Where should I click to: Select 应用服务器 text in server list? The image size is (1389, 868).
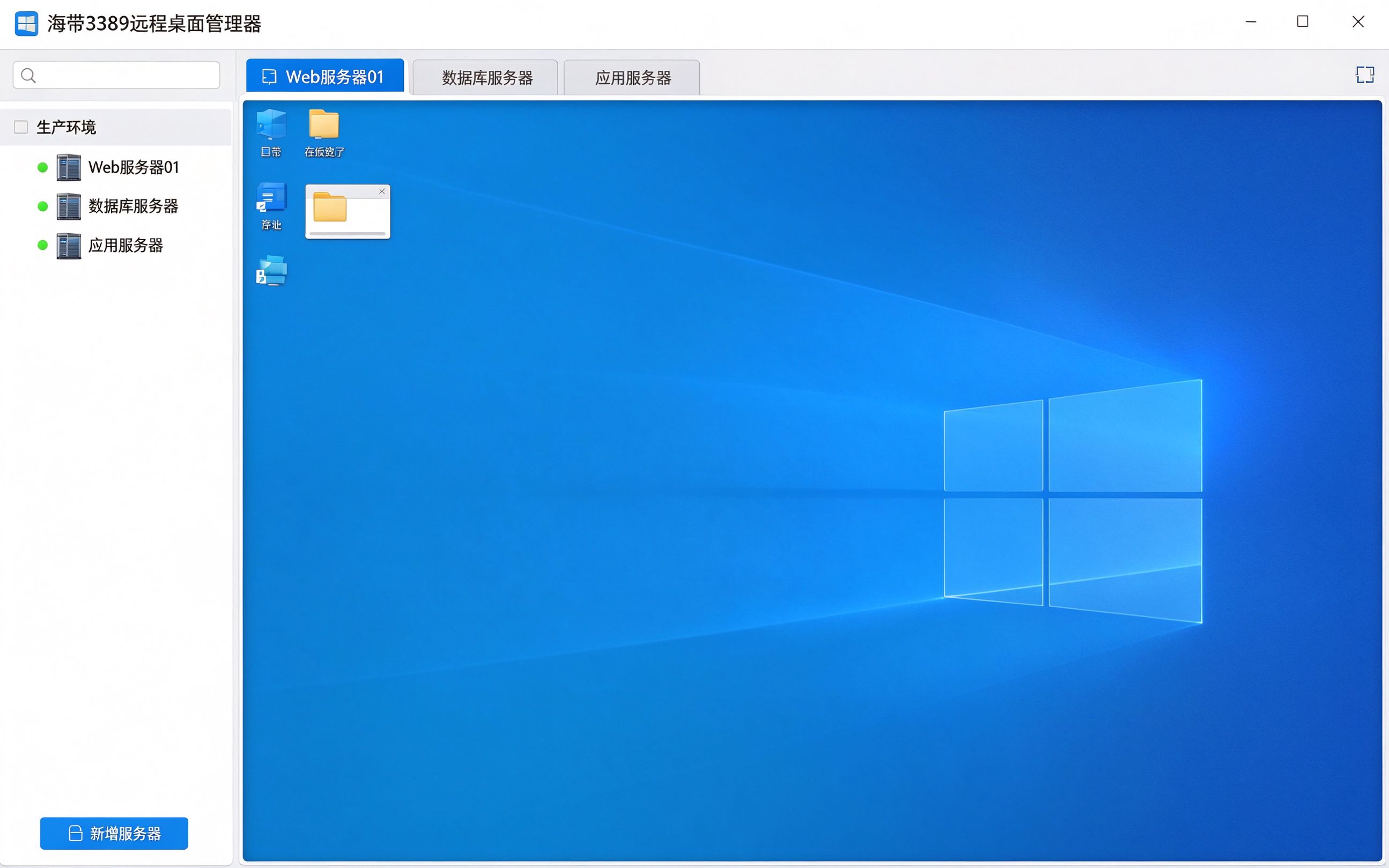(x=125, y=245)
